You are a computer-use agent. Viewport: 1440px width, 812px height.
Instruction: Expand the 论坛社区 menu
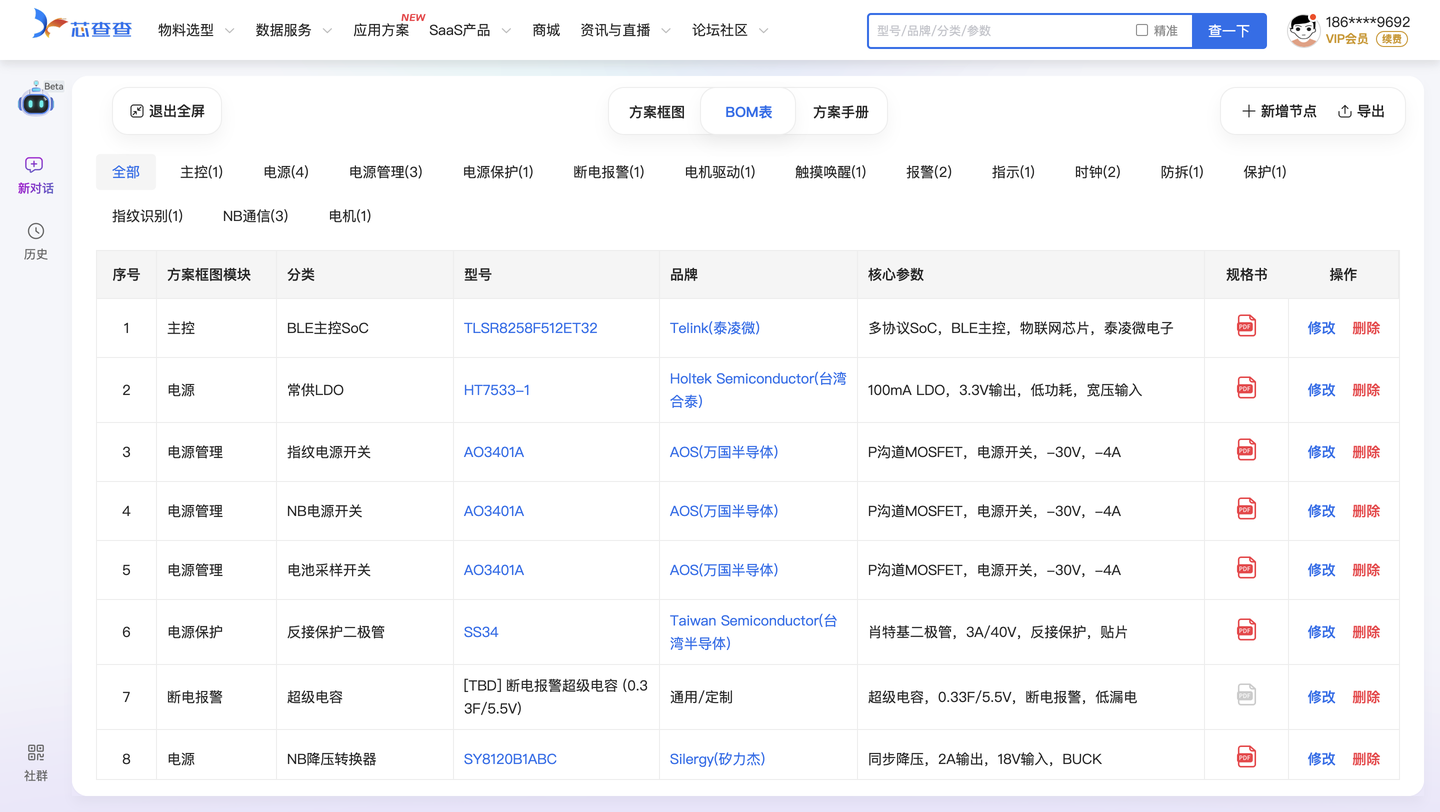[x=730, y=30]
